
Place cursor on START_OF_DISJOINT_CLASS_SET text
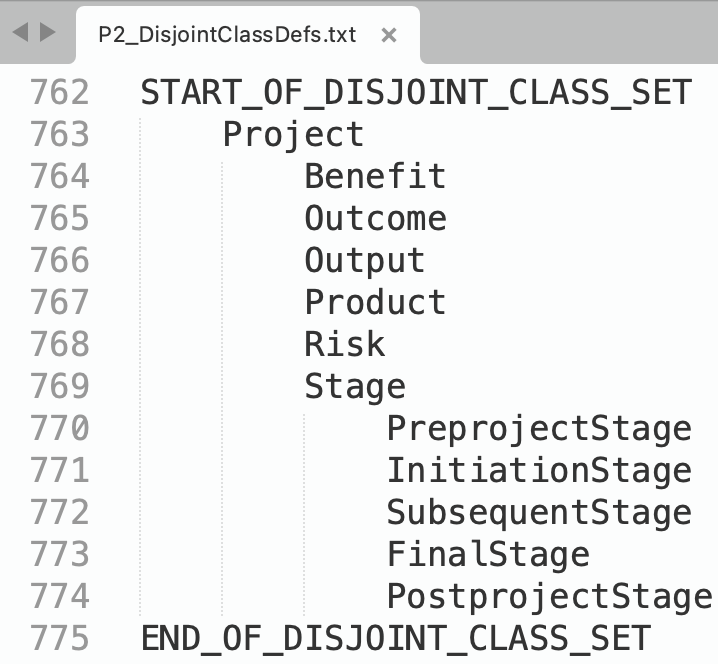[x=416, y=92]
